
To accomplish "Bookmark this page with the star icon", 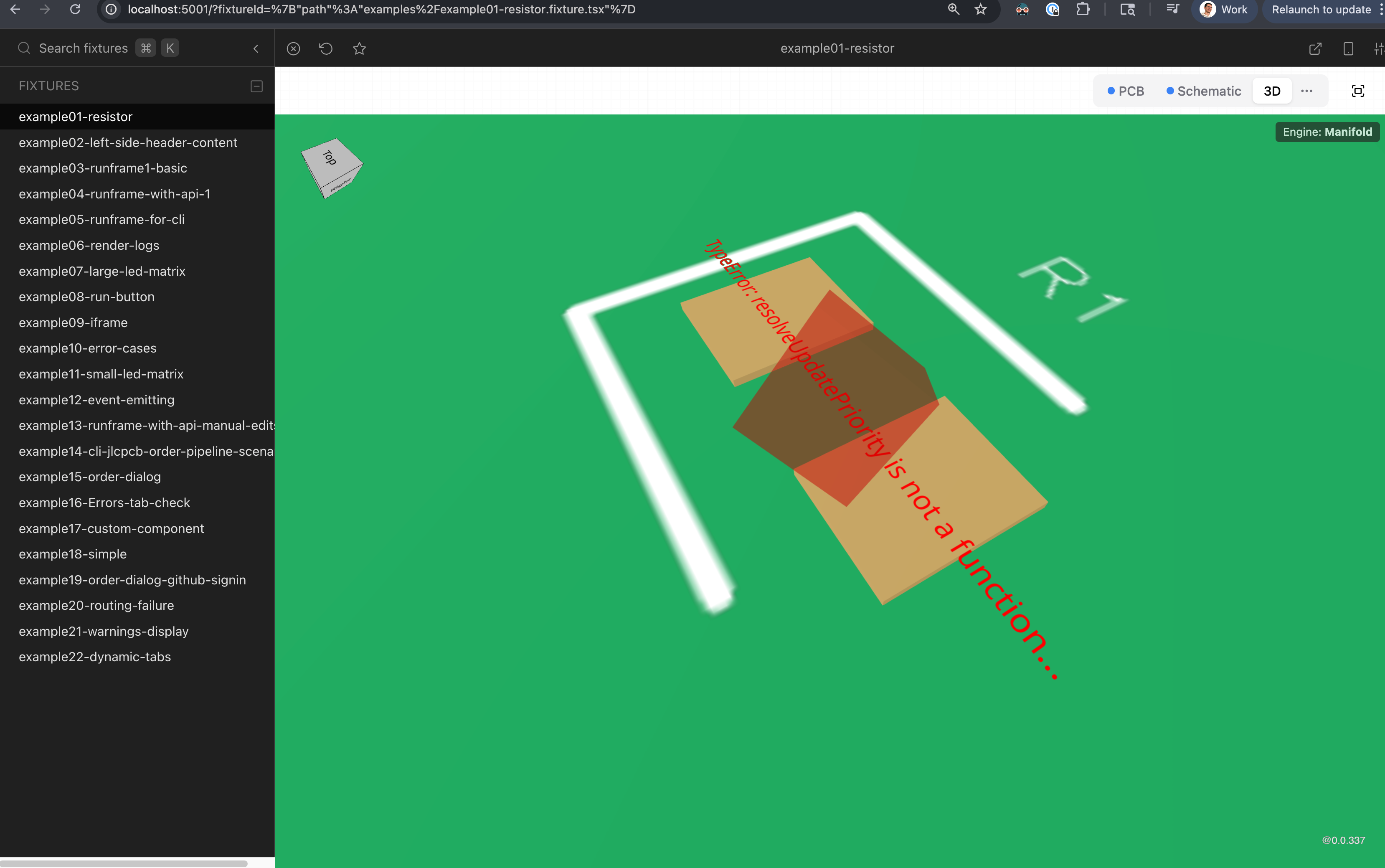I will point(980,9).
